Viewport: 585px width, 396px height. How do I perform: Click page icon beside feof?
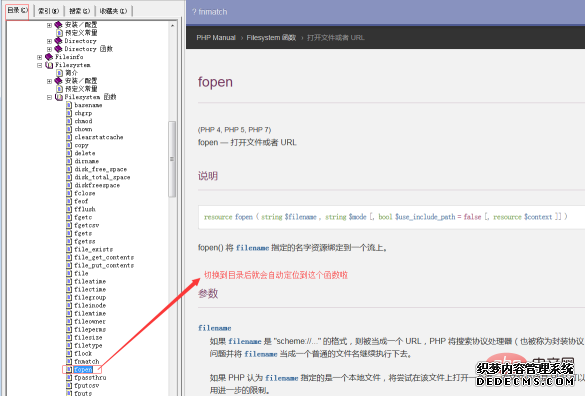[69, 201]
